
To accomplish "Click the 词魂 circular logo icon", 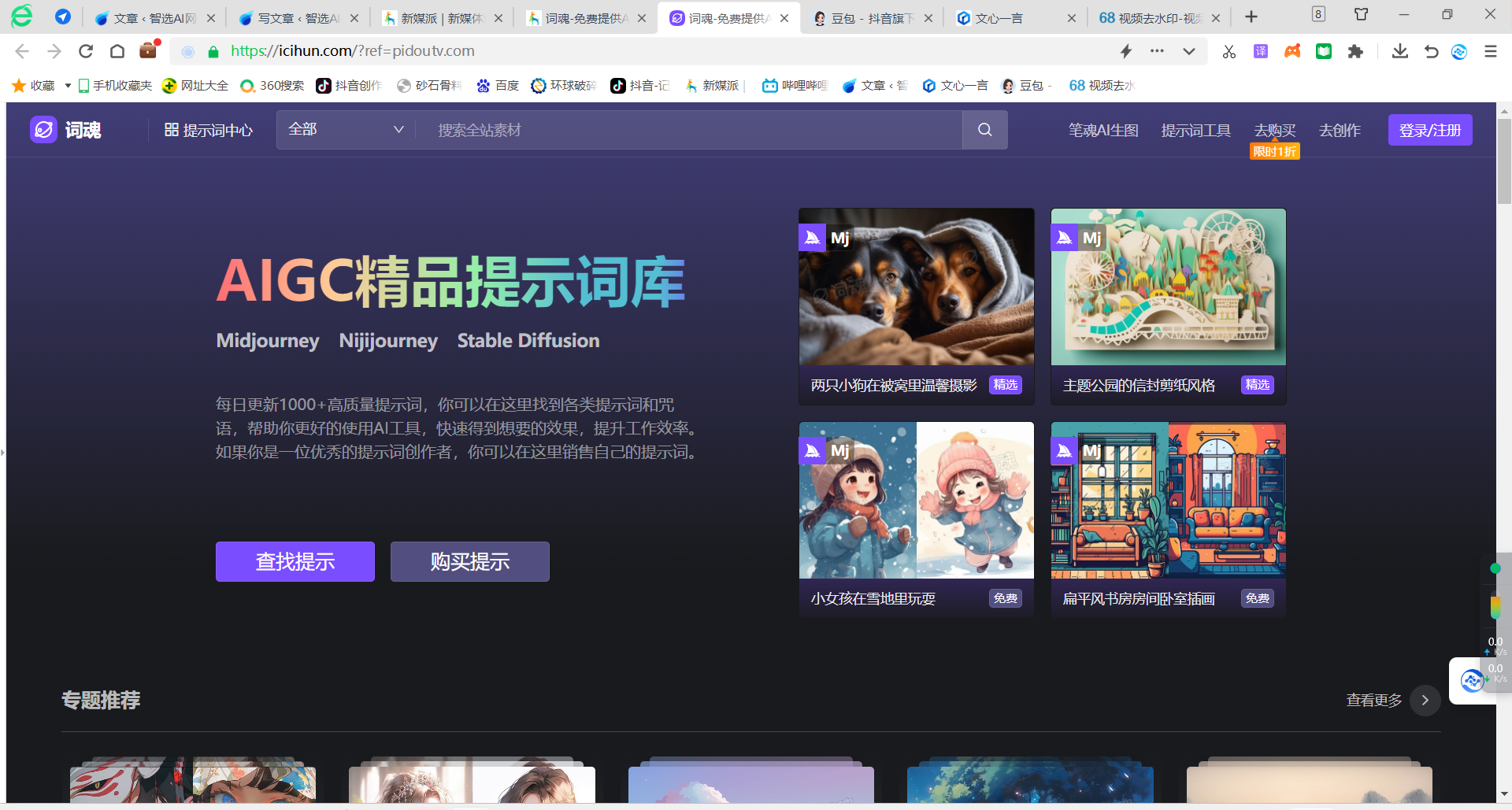I will pos(44,129).
